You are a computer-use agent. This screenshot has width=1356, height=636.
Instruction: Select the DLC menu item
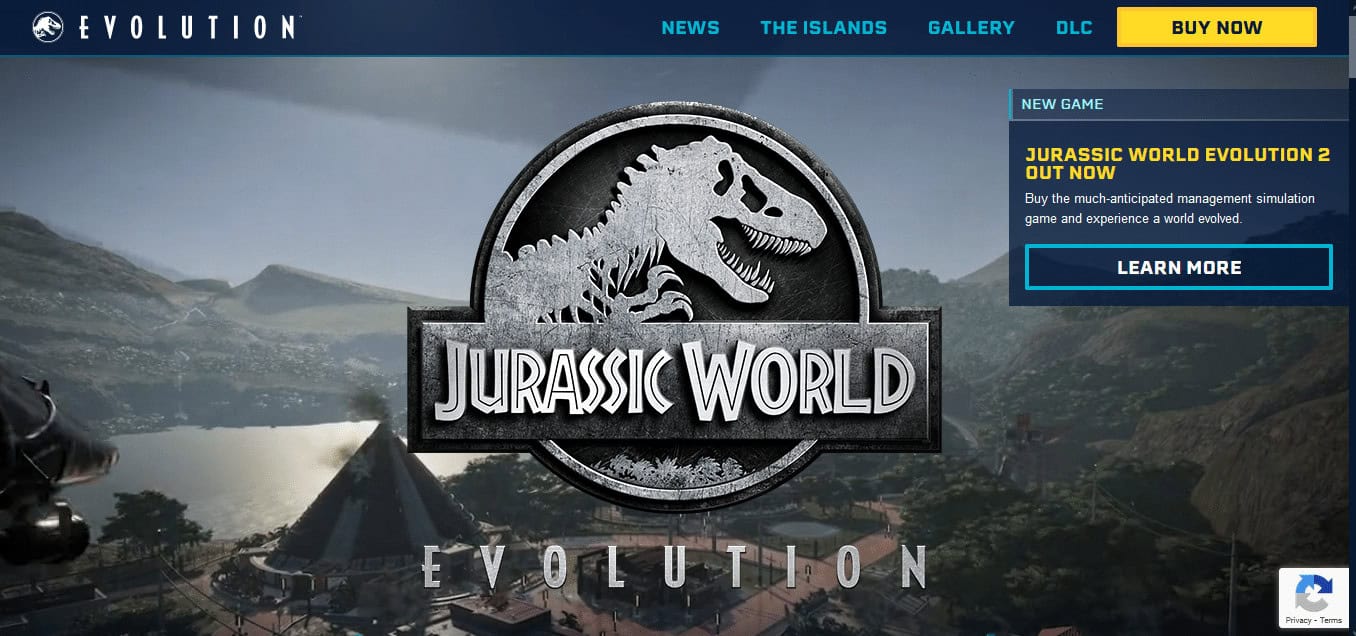coord(1074,28)
